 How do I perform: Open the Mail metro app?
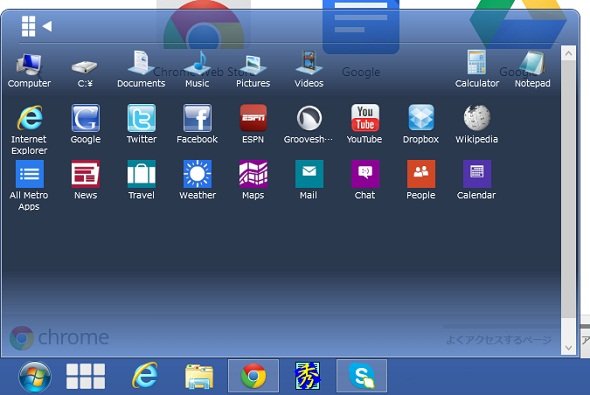[x=309, y=180]
